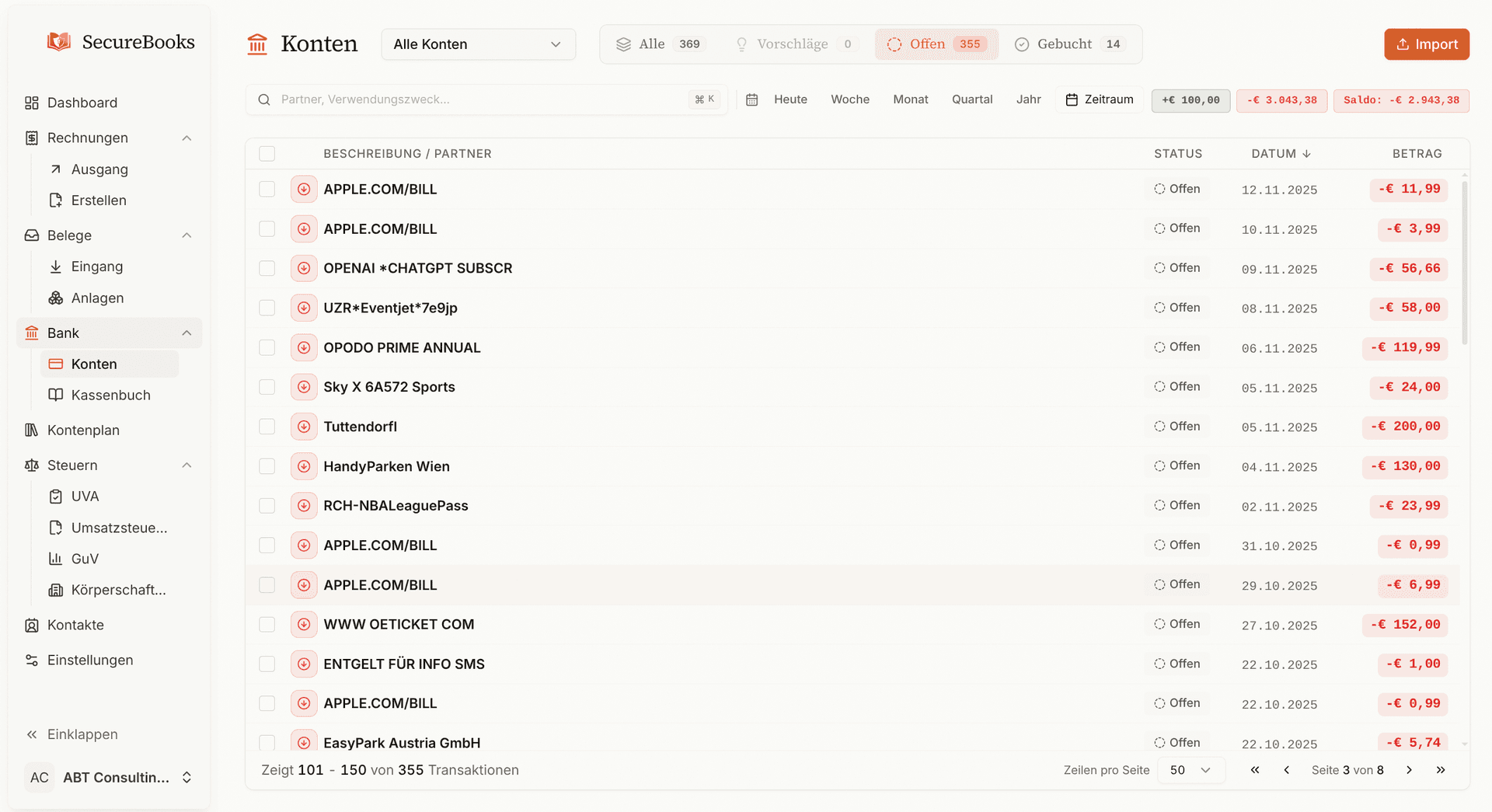Image resolution: width=1492 pixels, height=812 pixels.
Task: Click the transaction icon for WWW OETICKET COM
Action: tap(304, 624)
